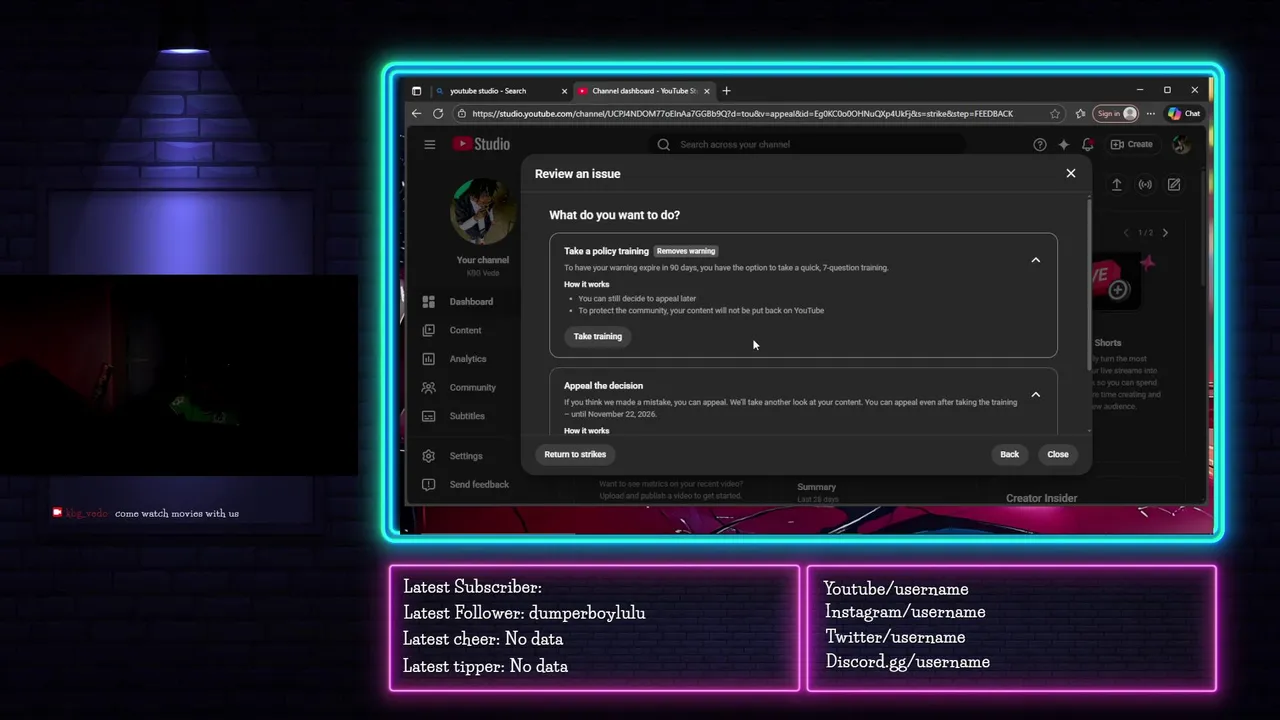Click Return to strikes
Screen dimensions: 1280x720
(x=575, y=454)
